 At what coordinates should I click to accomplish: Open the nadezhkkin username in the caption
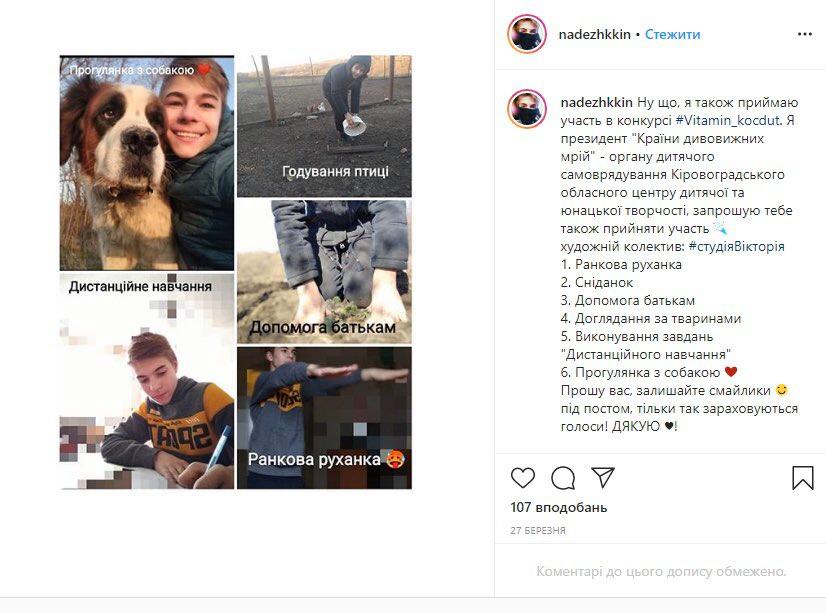[x=596, y=102]
